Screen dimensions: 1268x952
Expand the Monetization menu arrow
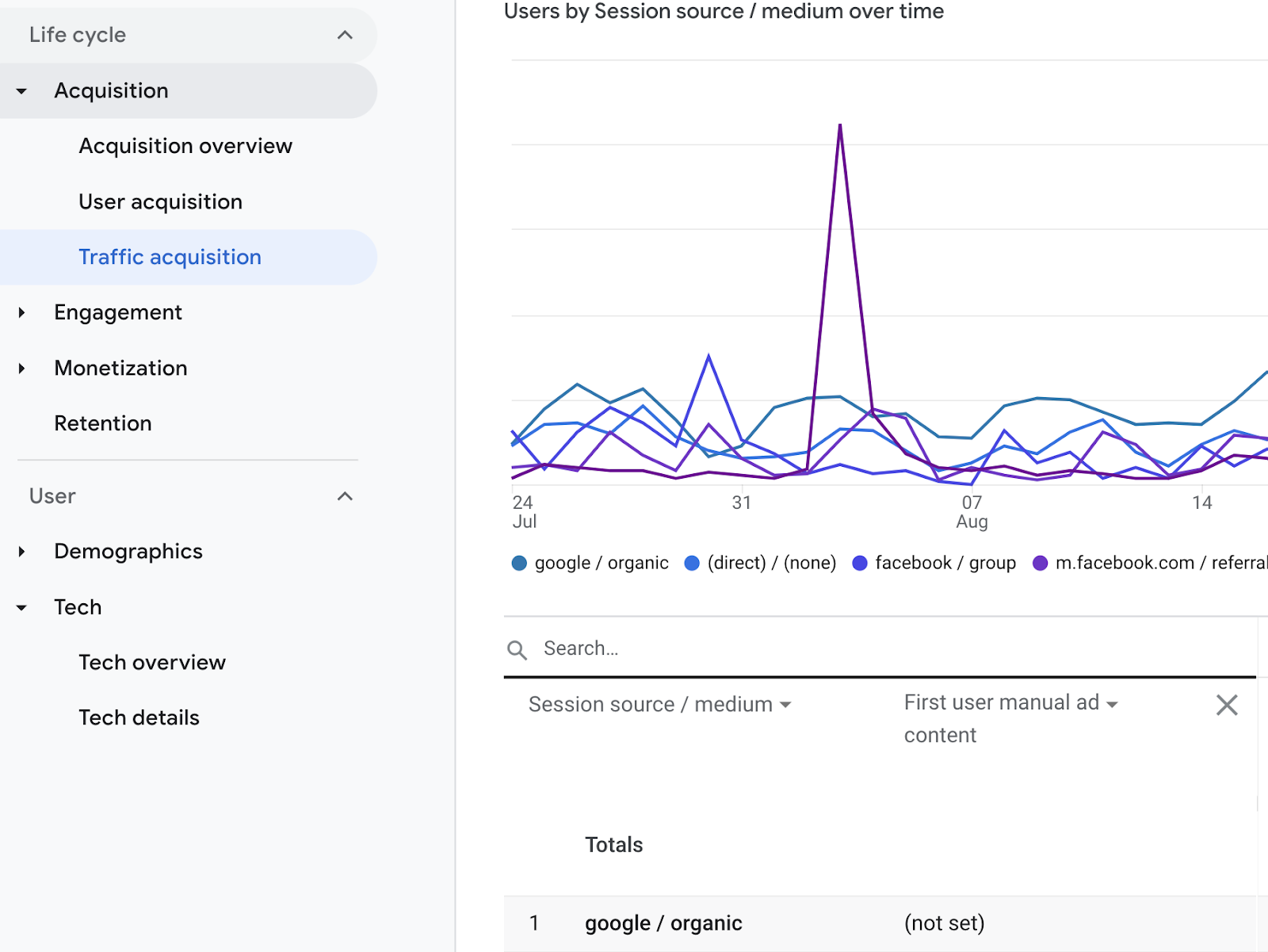click(21, 369)
